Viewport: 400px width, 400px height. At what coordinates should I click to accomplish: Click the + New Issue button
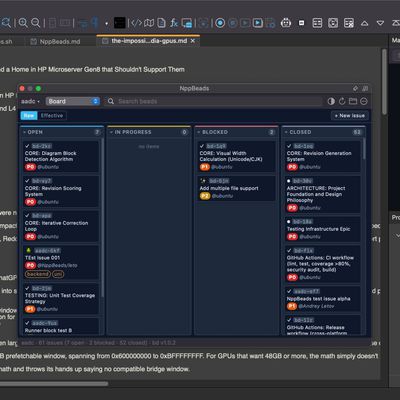coord(350,116)
